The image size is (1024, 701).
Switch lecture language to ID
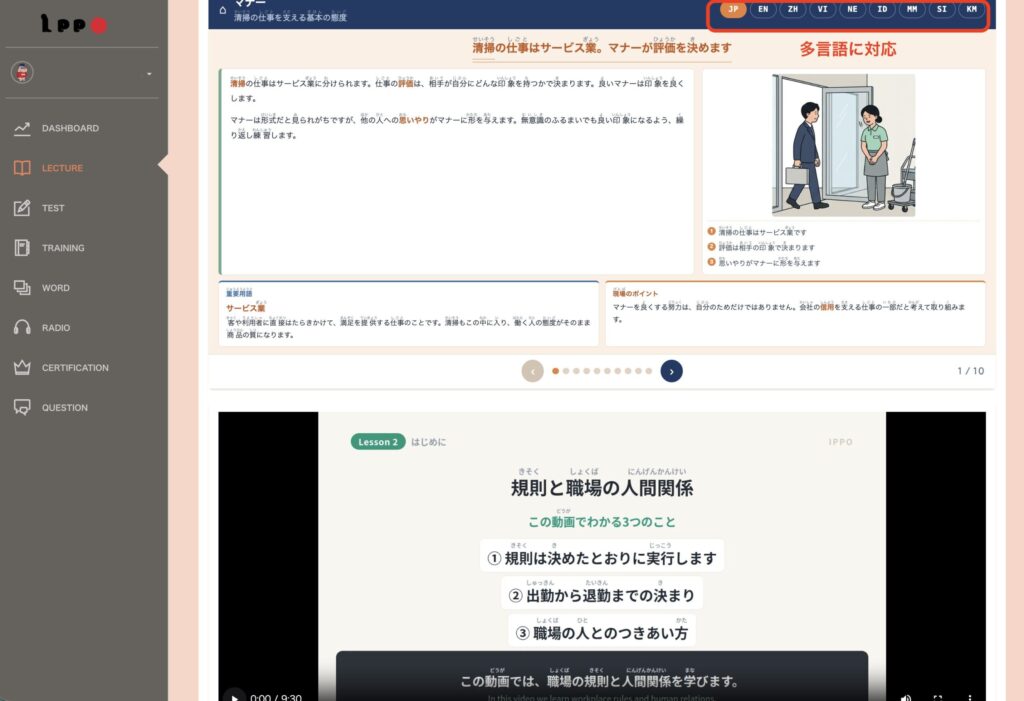click(882, 9)
